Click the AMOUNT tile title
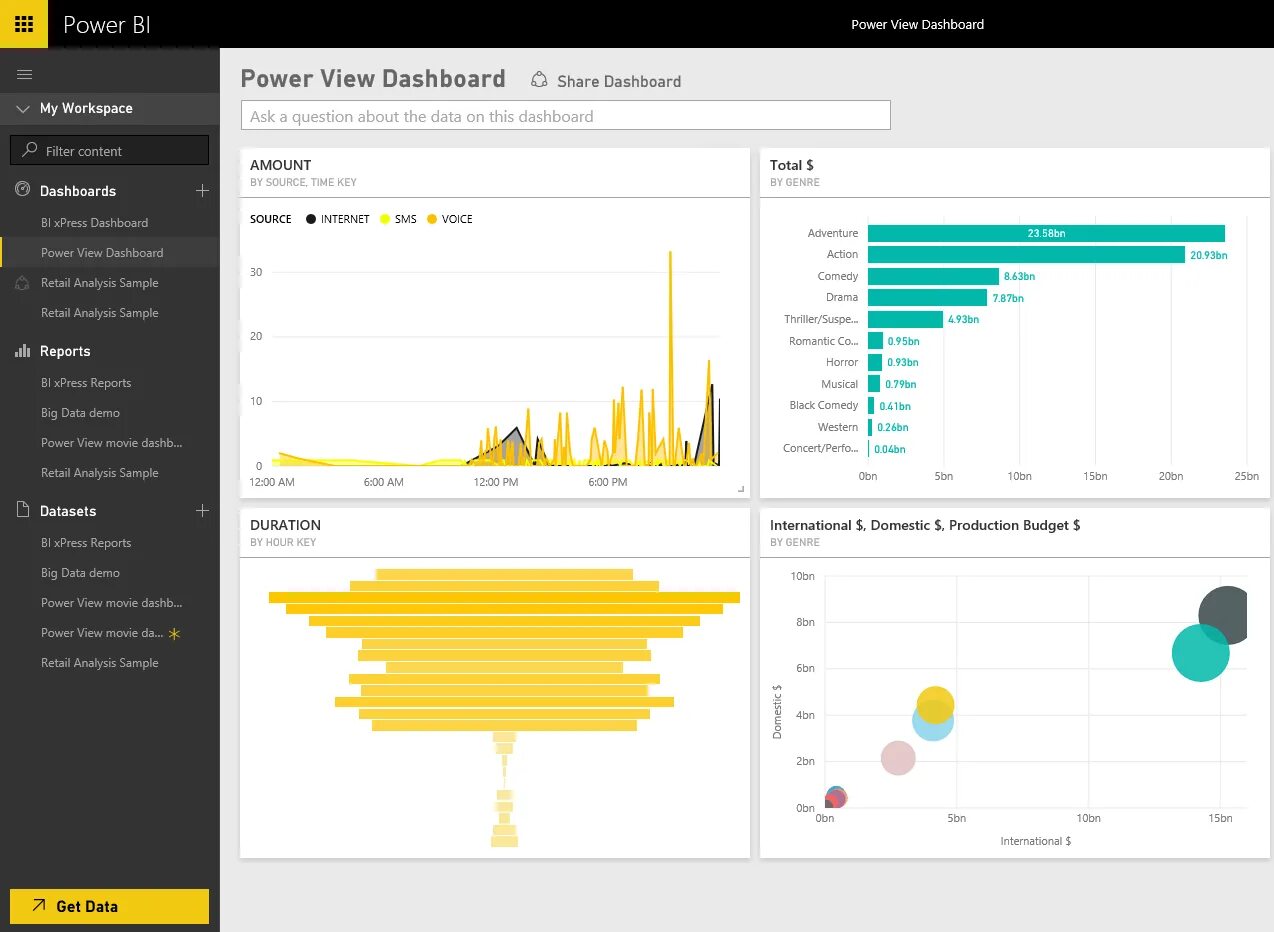Screen dimensions: 1274x932 click(280, 165)
